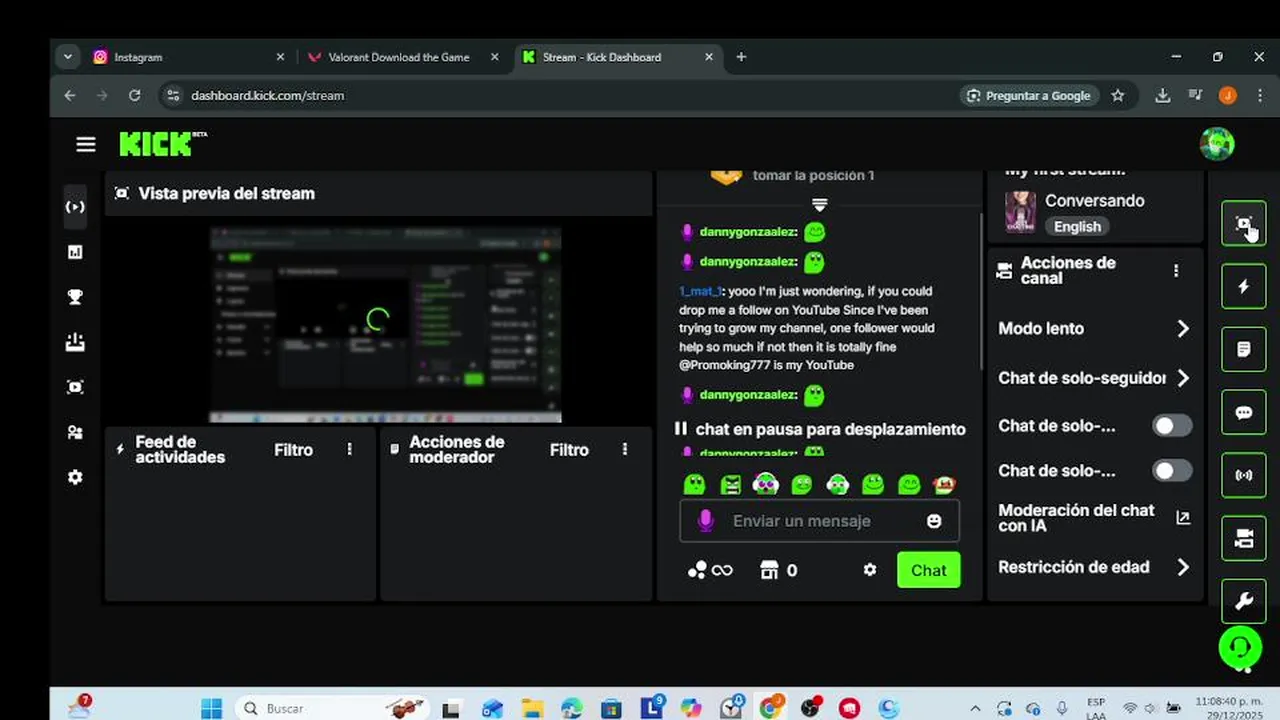The image size is (1280, 720).
Task: Open the chat settings gear beside Chat button
Action: (x=870, y=570)
